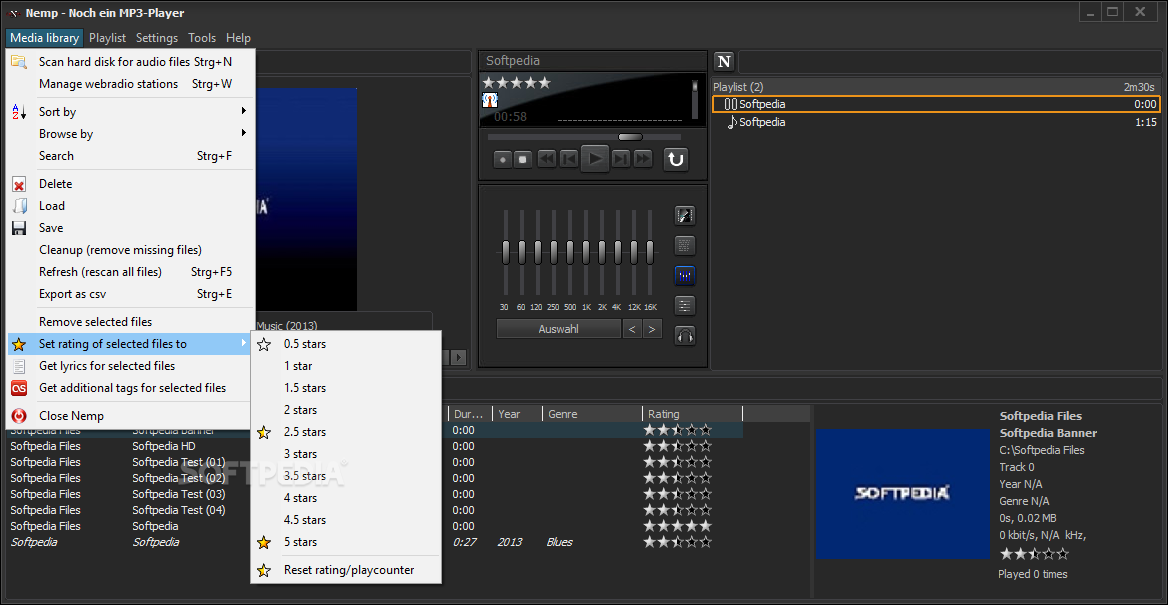Toggle the repeat mode button
Viewport: 1168px width, 605px height.
click(676, 159)
